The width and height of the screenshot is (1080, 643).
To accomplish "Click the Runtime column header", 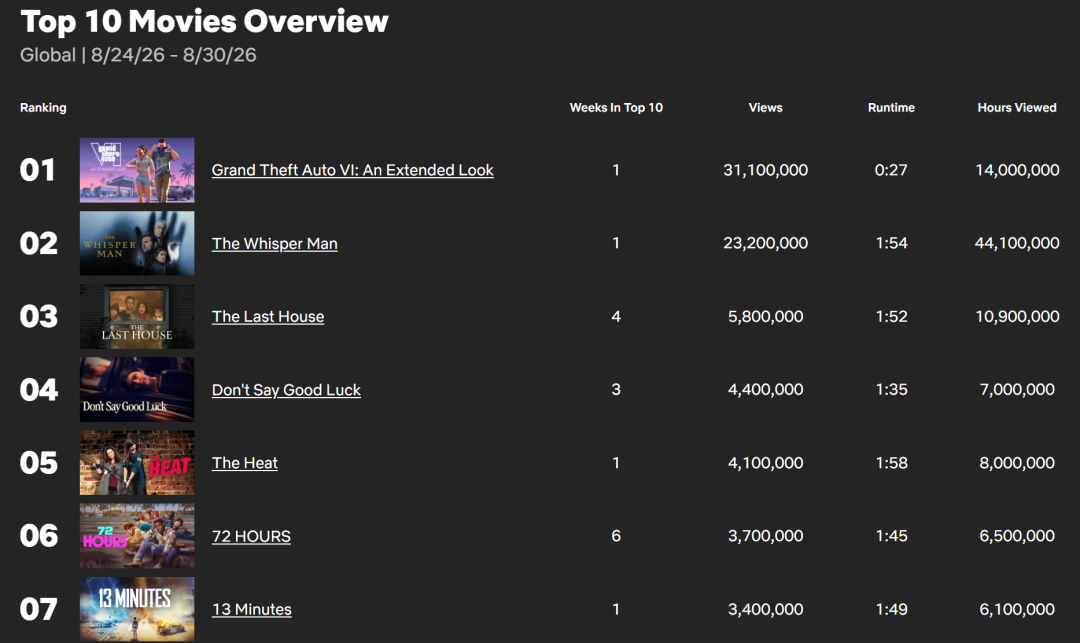I will 891,107.
